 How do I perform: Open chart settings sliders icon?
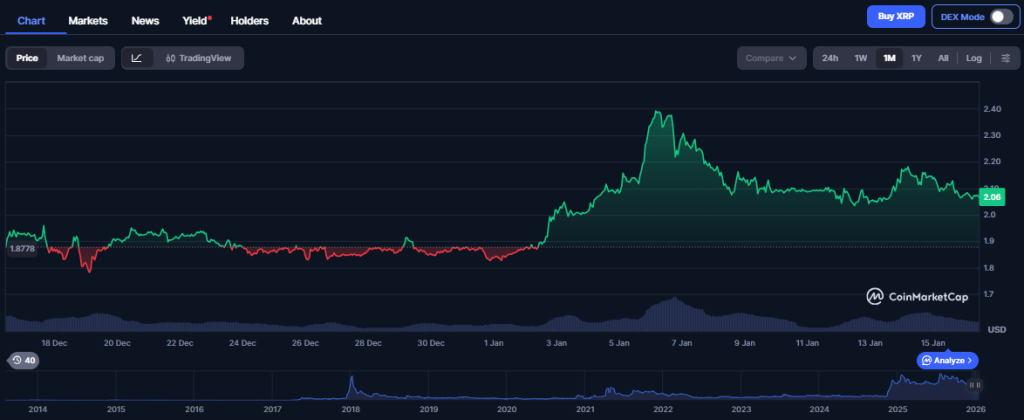(1005, 58)
